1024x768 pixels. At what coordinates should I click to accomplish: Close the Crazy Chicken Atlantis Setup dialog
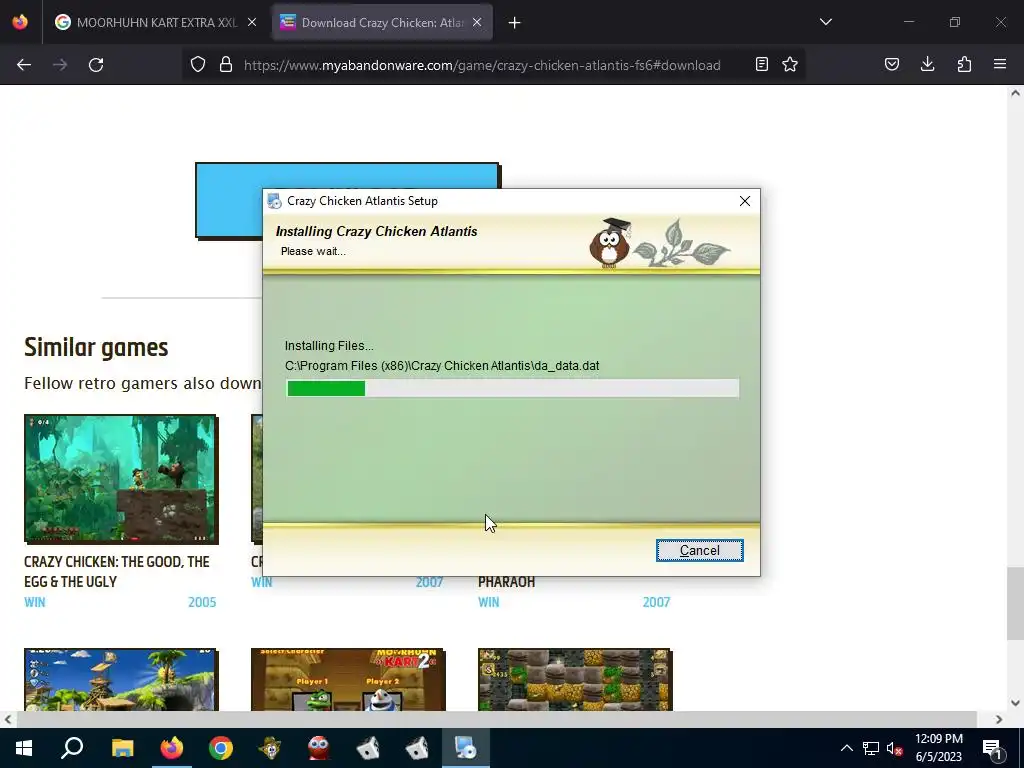pos(744,201)
